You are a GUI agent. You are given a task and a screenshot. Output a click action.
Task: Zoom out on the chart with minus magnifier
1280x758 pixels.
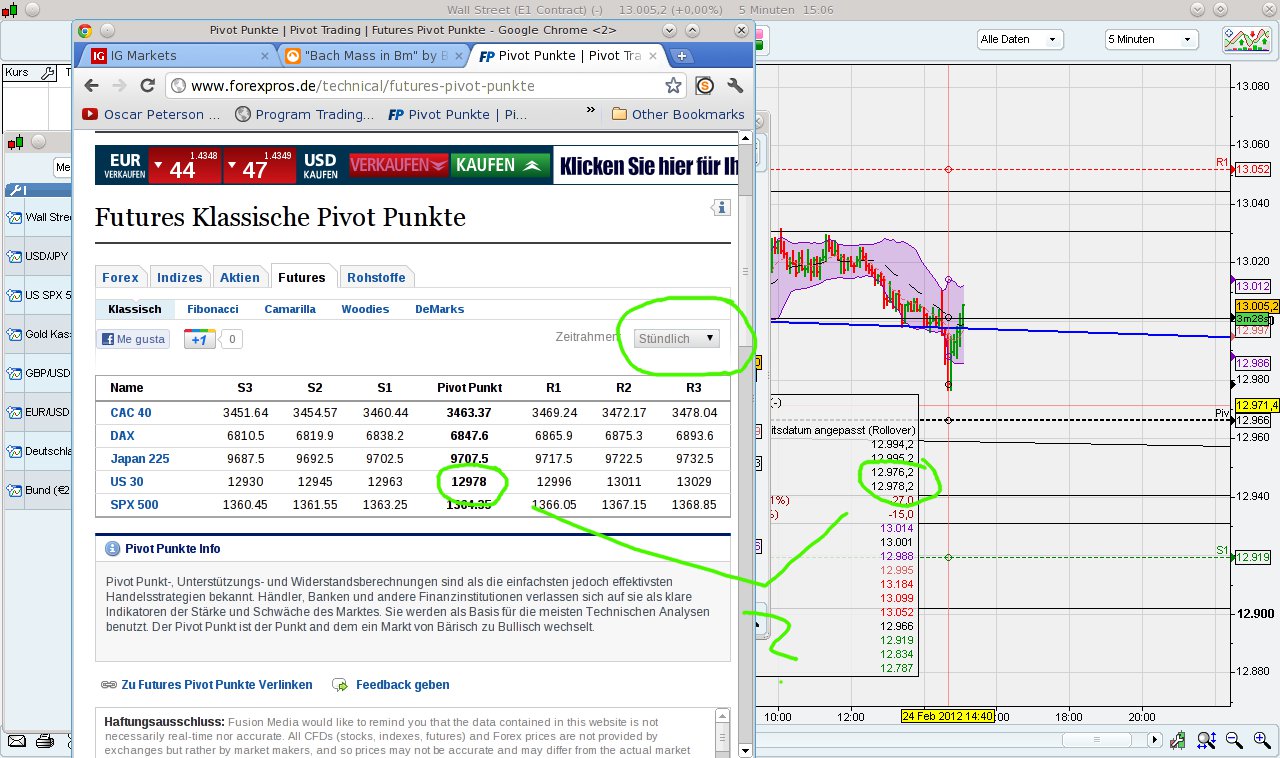click(1232, 740)
